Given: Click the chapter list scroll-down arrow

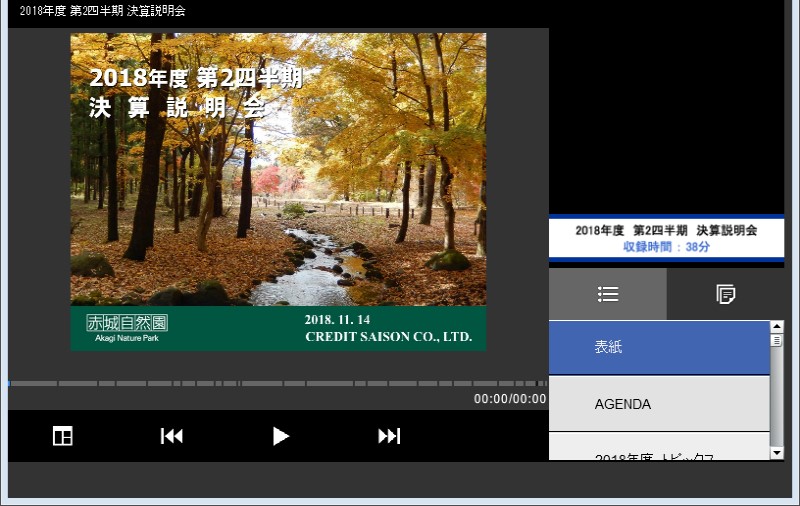Looking at the screenshot, I should [x=777, y=452].
